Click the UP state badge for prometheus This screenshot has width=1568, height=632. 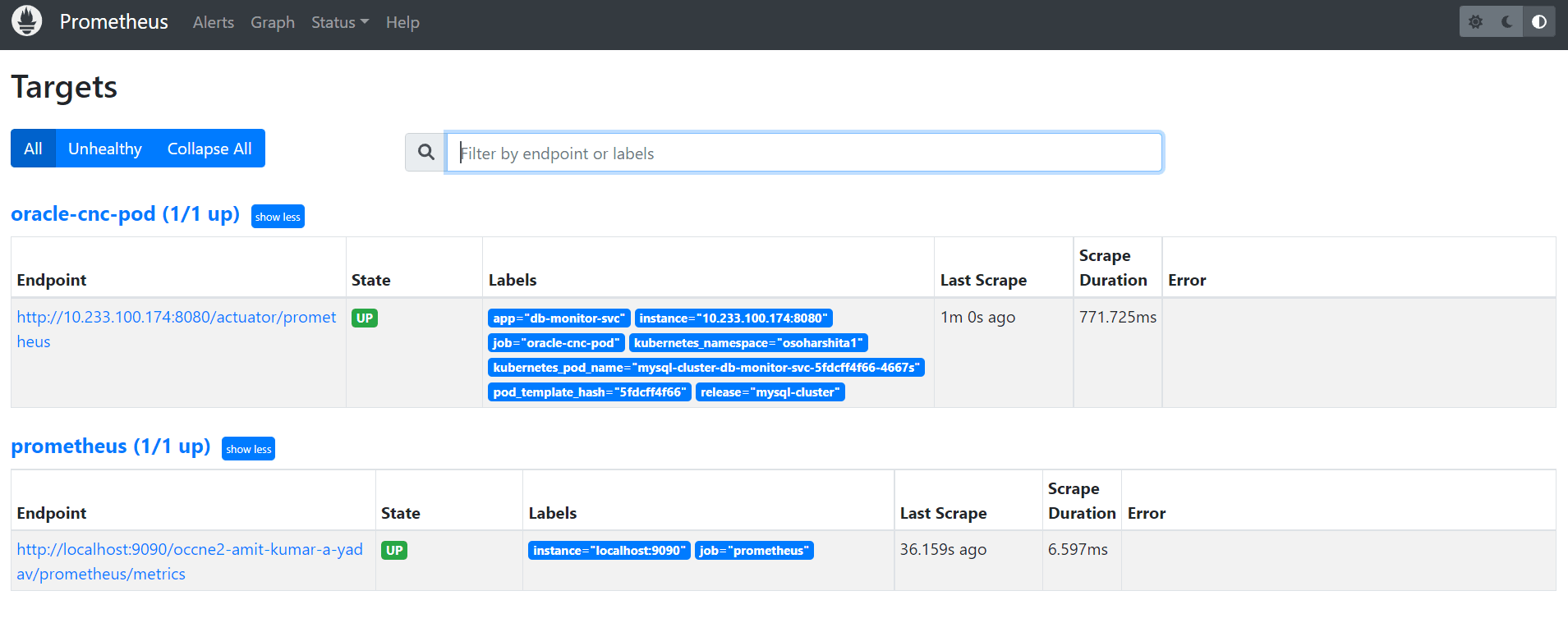[394, 551]
